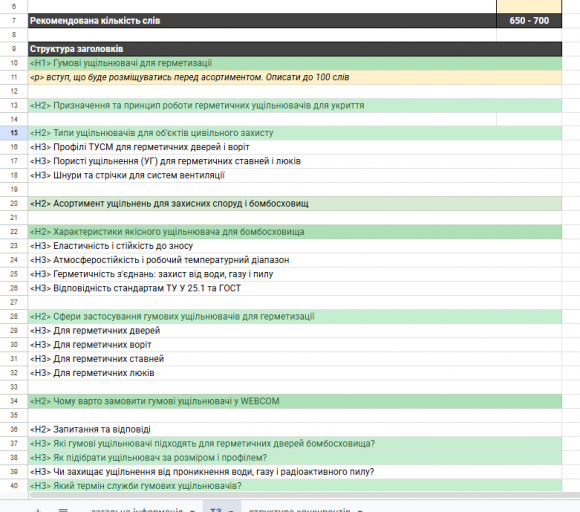This screenshot has height=512, width=580.
Task: Switch to структура конкурентів sheet tab
Action: coord(299,510)
